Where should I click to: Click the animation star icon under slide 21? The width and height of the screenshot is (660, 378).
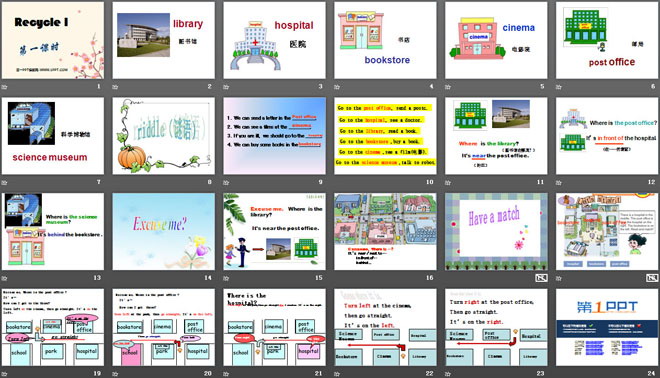(x=226, y=374)
